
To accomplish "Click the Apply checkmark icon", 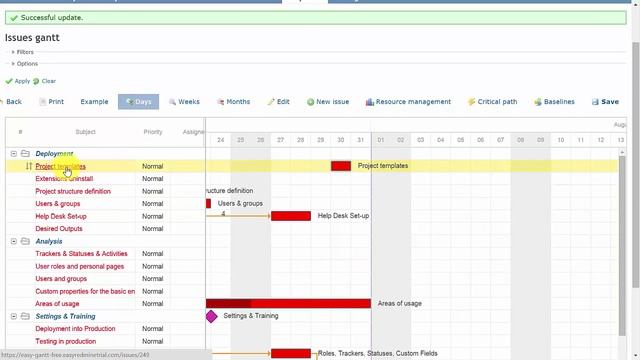I will pyautogui.click(x=9, y=81).
